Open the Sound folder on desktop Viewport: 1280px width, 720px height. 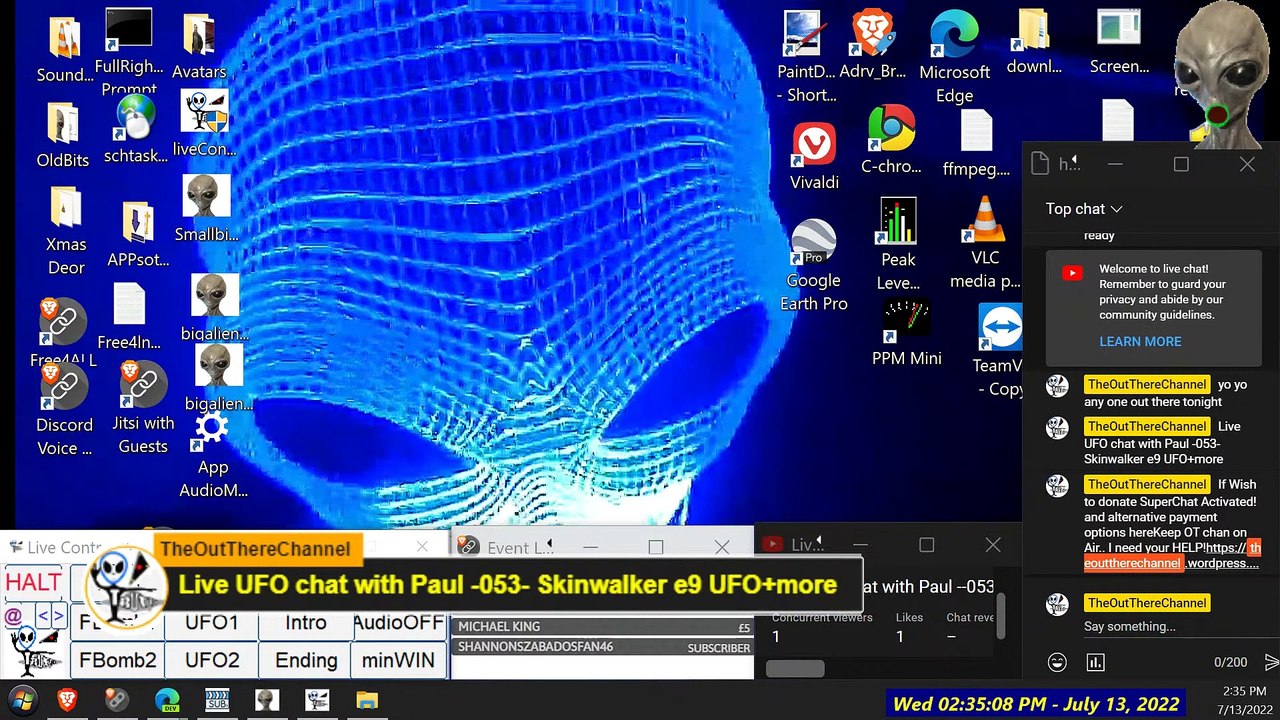click(64, 50)
